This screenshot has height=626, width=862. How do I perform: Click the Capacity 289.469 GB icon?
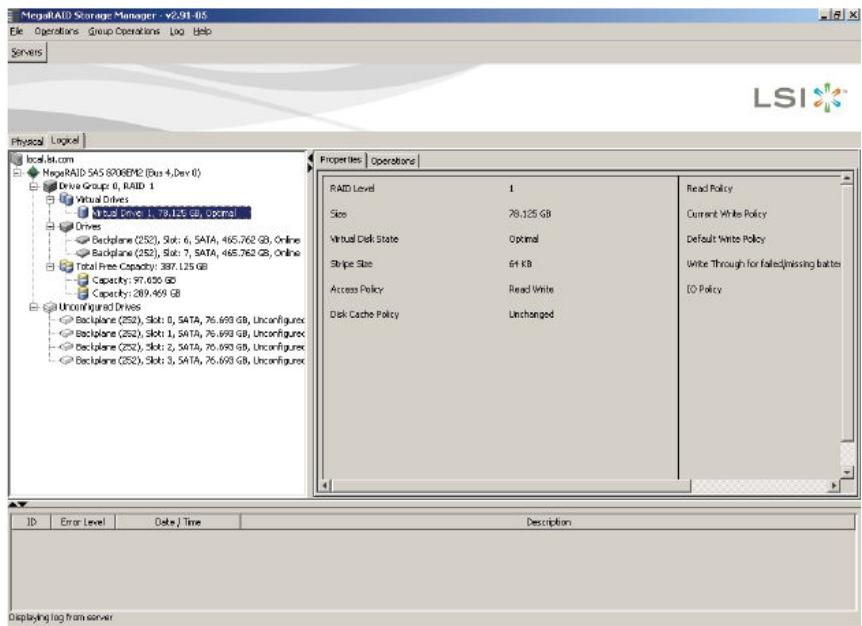pos(83,293)
